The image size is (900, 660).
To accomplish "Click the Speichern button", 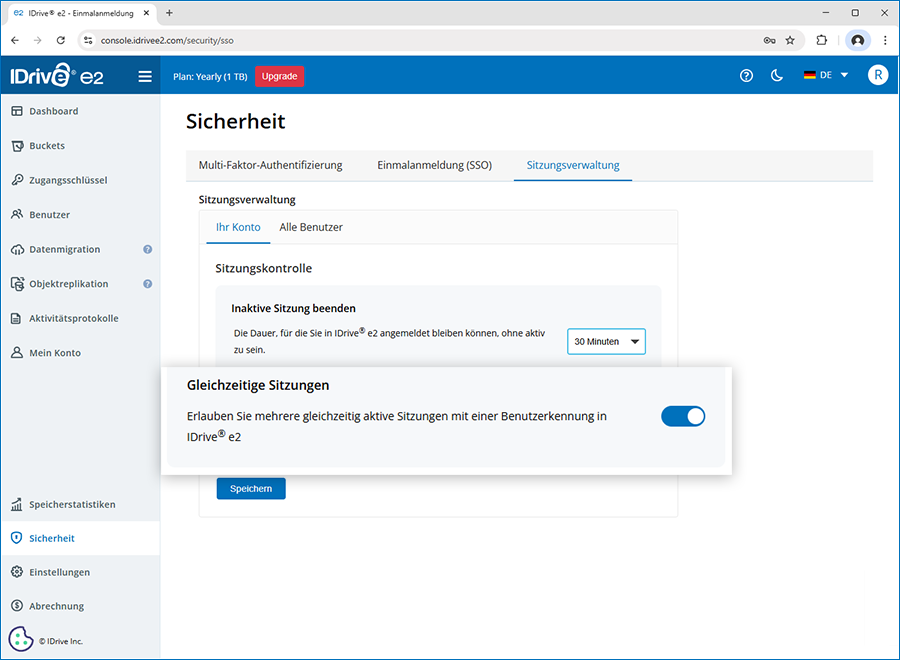I will point(251,488).
